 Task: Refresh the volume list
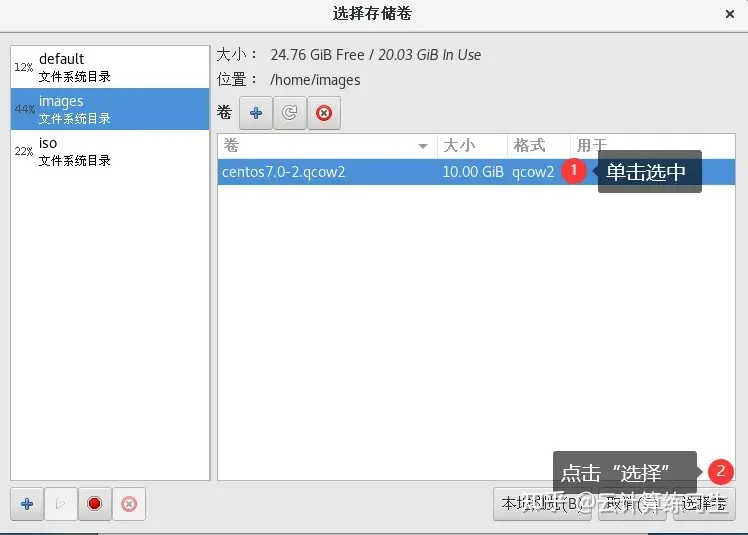290,113
